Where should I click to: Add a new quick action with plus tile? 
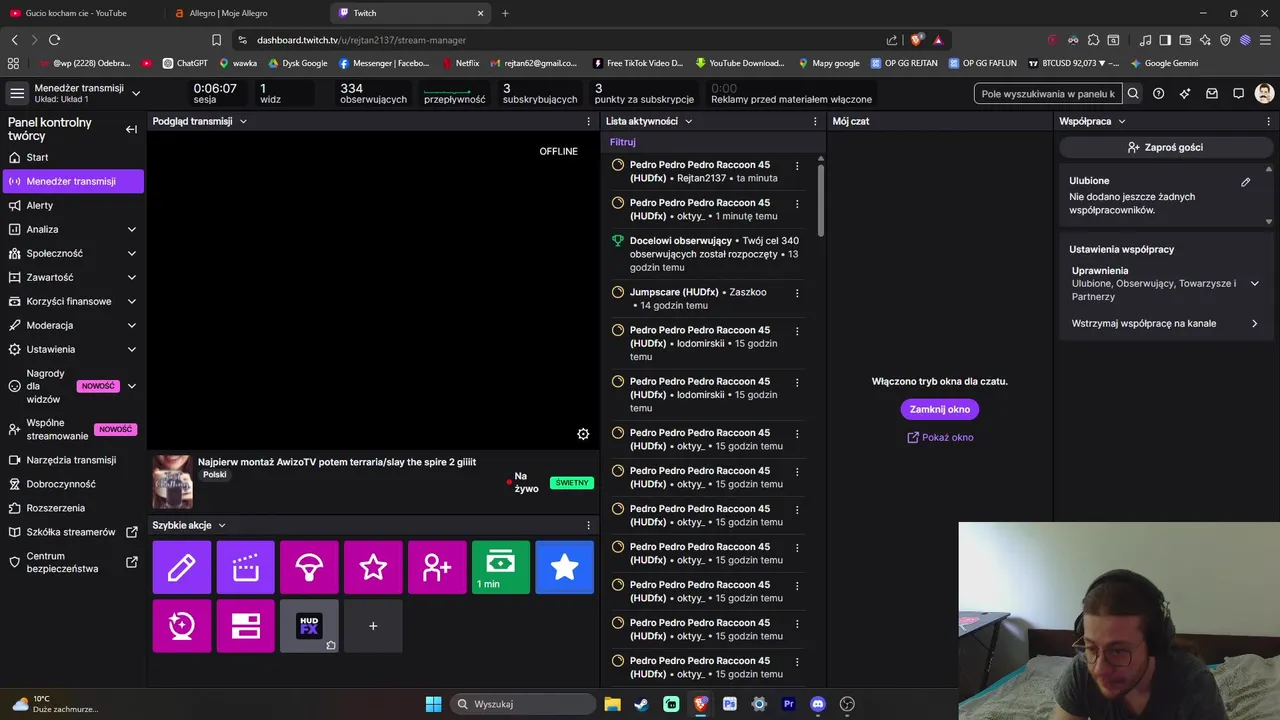point(373,626)
